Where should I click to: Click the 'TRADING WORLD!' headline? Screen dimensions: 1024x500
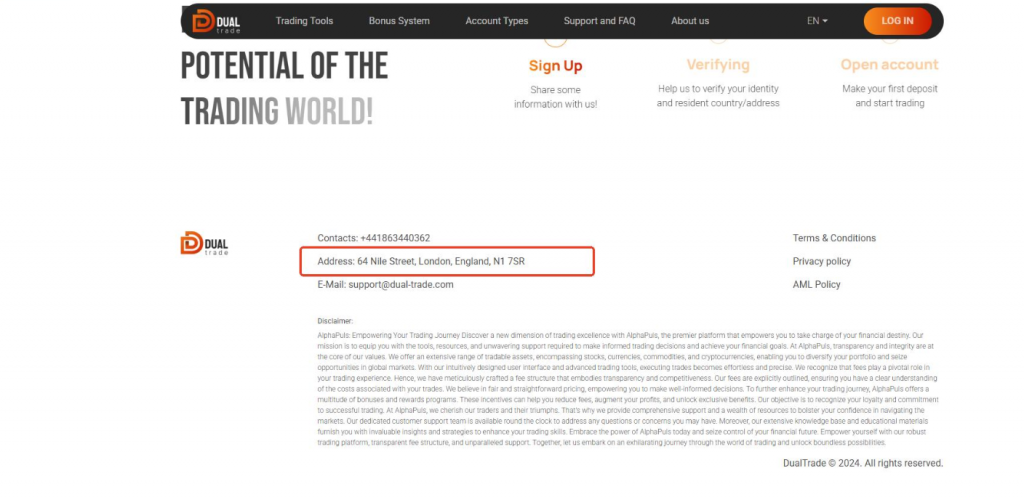coord(277,111)
